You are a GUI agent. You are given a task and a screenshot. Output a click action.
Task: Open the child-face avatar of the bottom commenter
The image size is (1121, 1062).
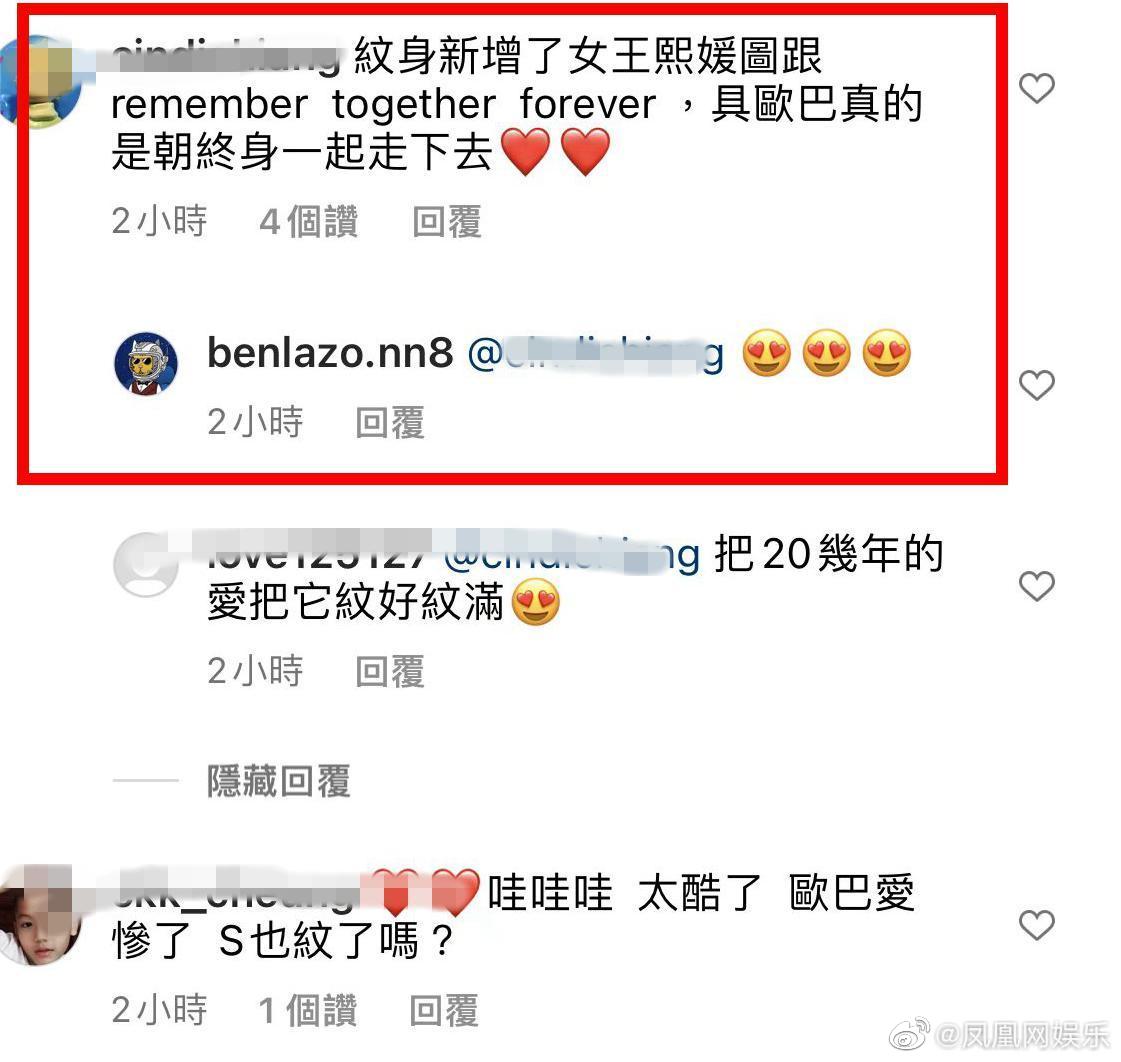39,915
